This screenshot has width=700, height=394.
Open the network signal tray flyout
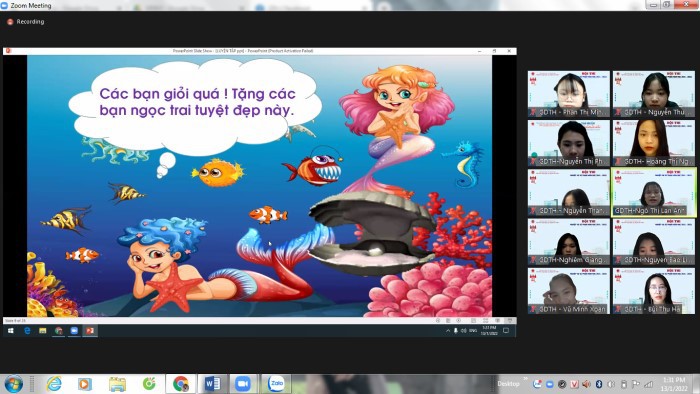point(648,384)
